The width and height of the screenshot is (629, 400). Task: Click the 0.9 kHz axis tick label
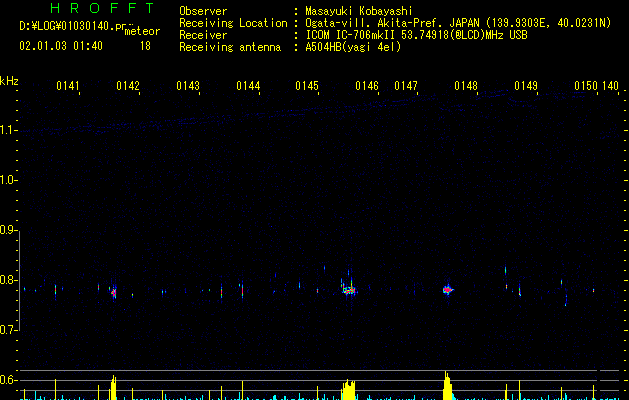(9, 230)
